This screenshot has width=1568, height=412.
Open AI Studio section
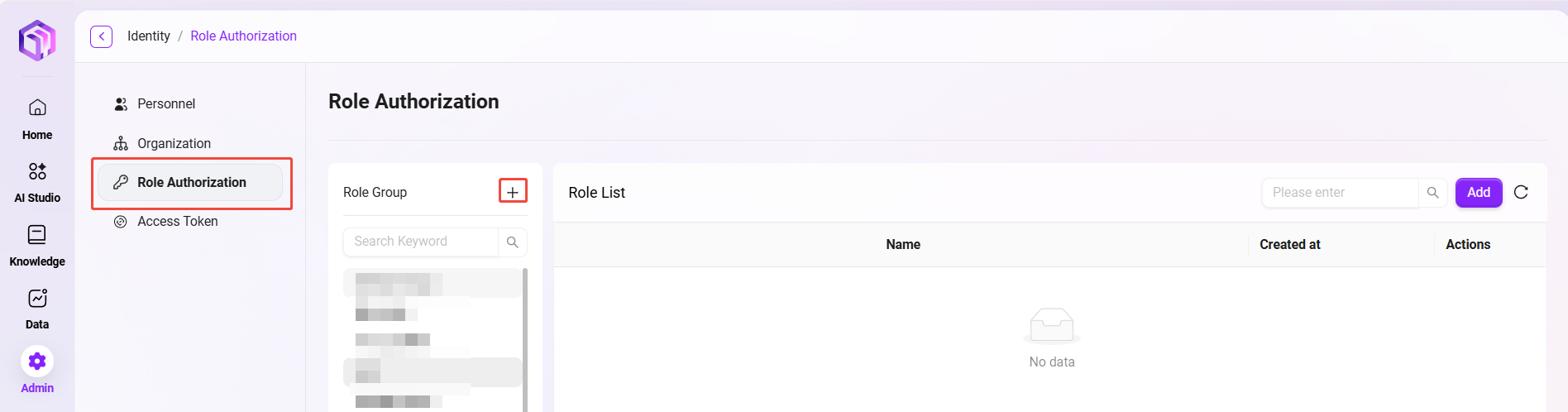pyautogui.click(x=37, y=181)
